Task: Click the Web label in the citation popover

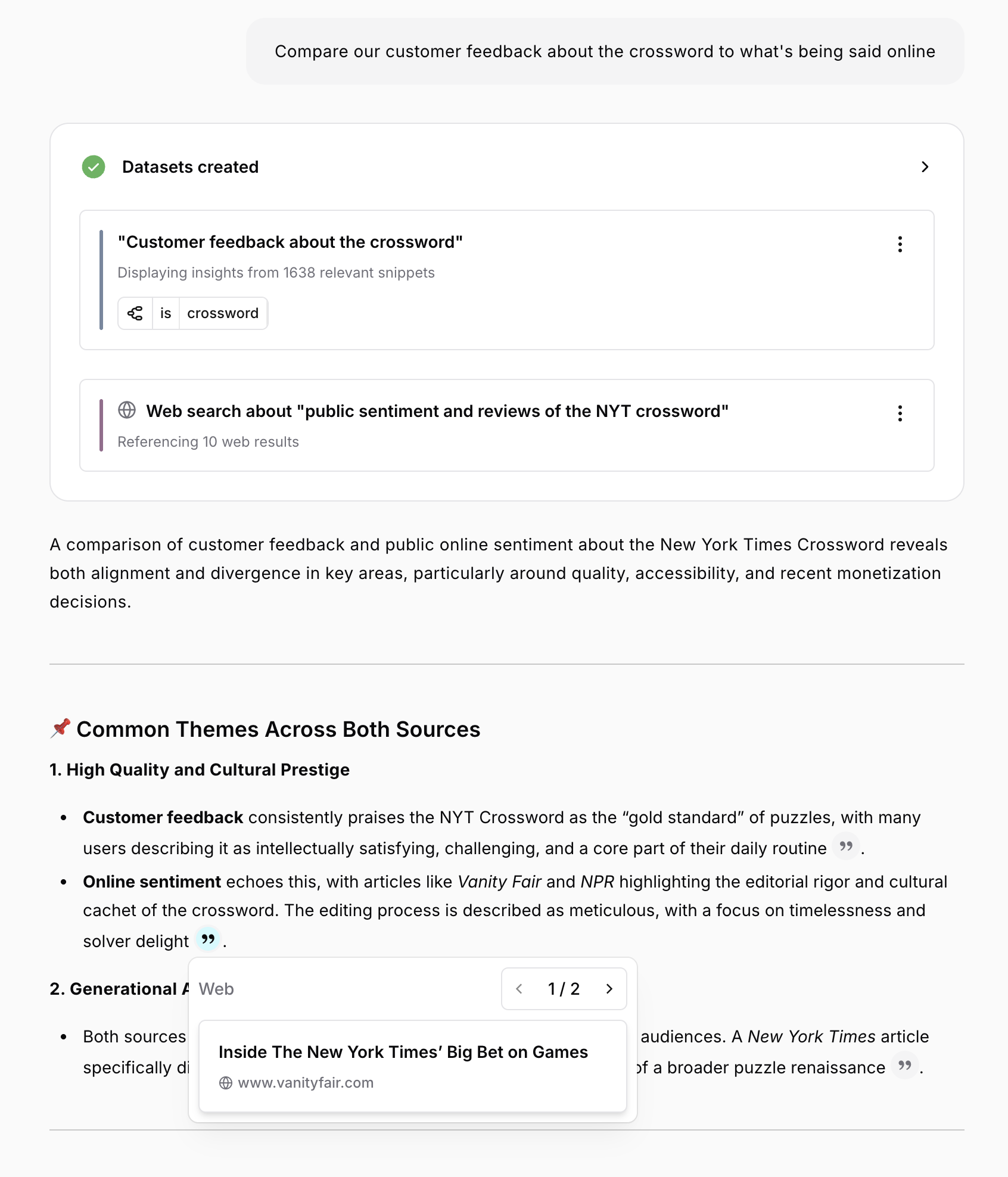Action: [x=216, y=989]
